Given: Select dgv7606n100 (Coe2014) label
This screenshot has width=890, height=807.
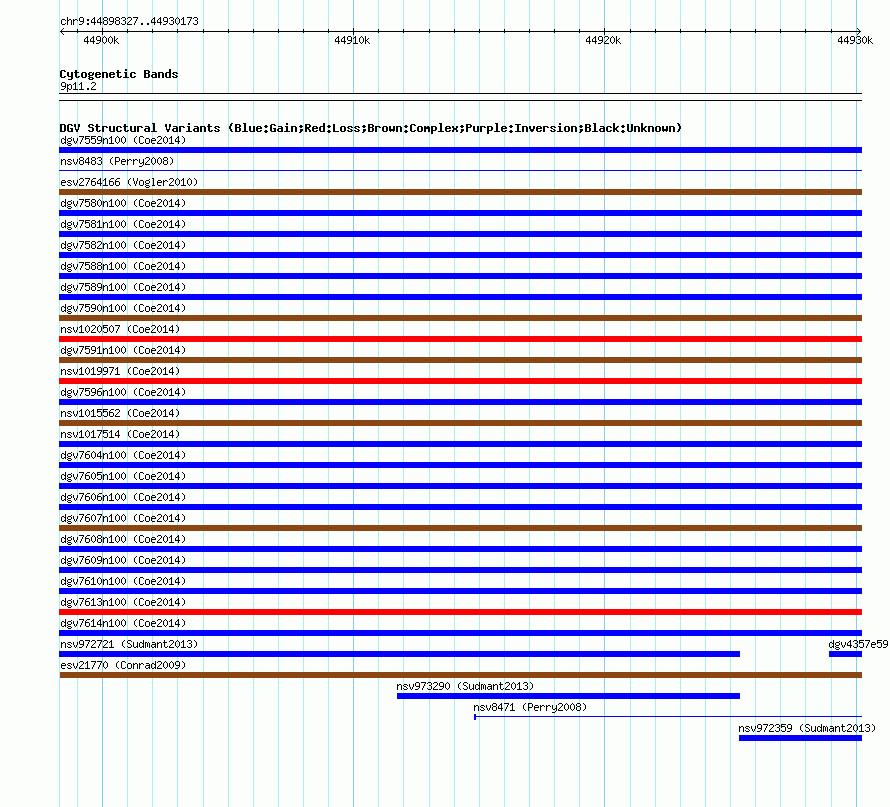Looking at the screenshot, I should (123, 497).
